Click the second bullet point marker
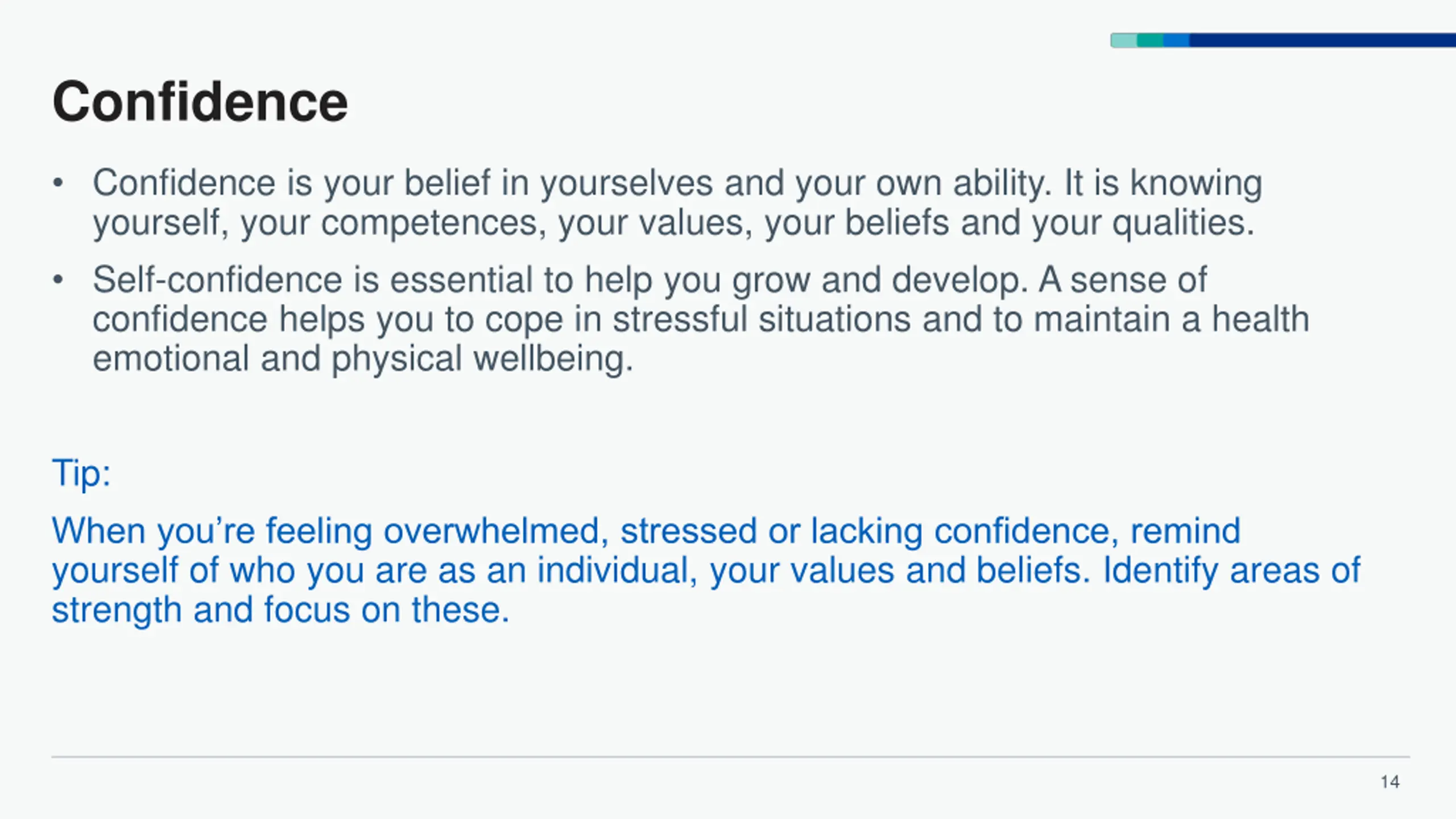Viewport: 1456px width, 819px height. [x=57, y=280]
